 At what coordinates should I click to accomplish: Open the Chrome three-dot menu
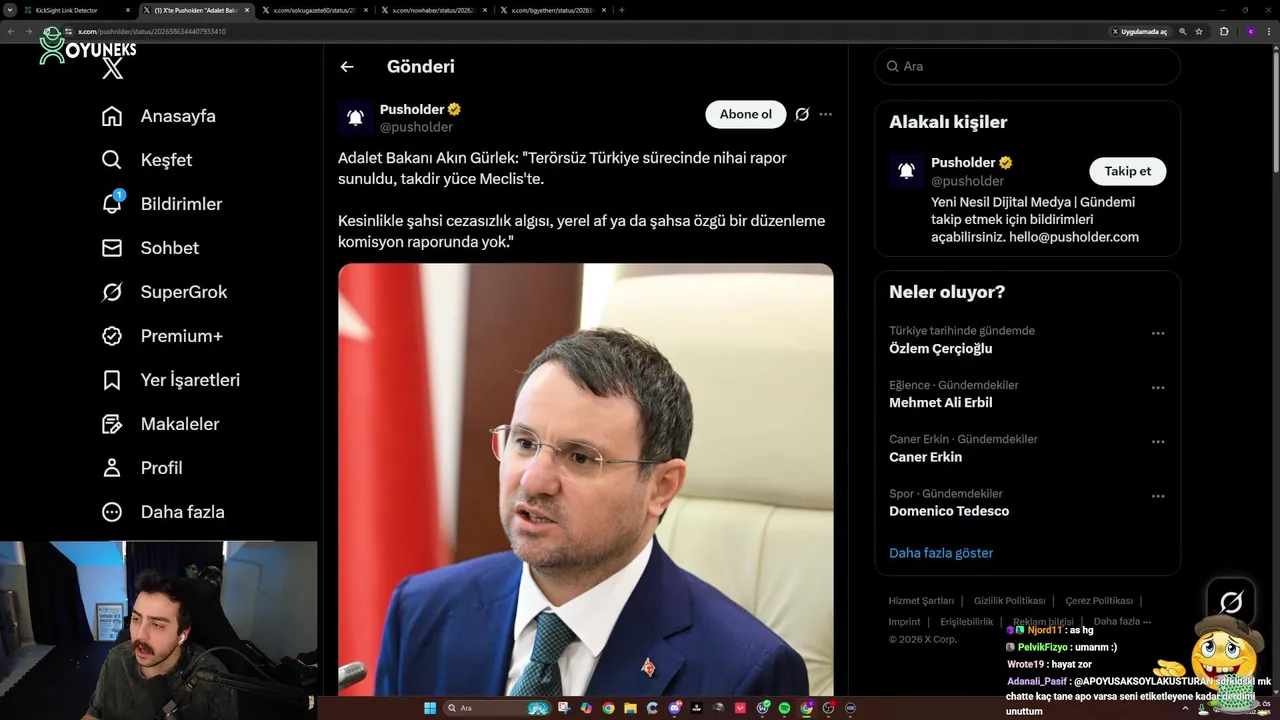tap(1269, 31)
